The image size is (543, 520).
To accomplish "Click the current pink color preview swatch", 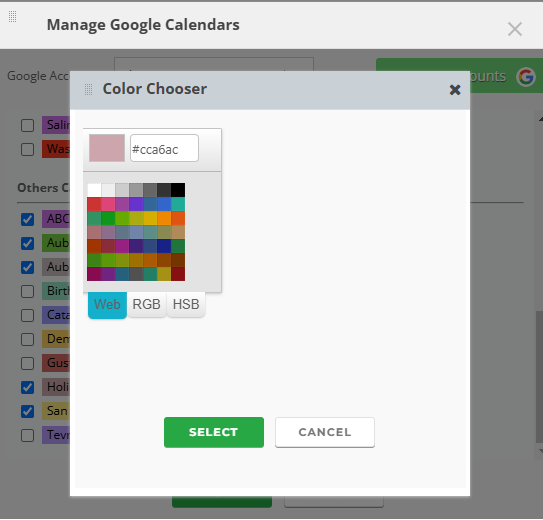I will (107, 148).
